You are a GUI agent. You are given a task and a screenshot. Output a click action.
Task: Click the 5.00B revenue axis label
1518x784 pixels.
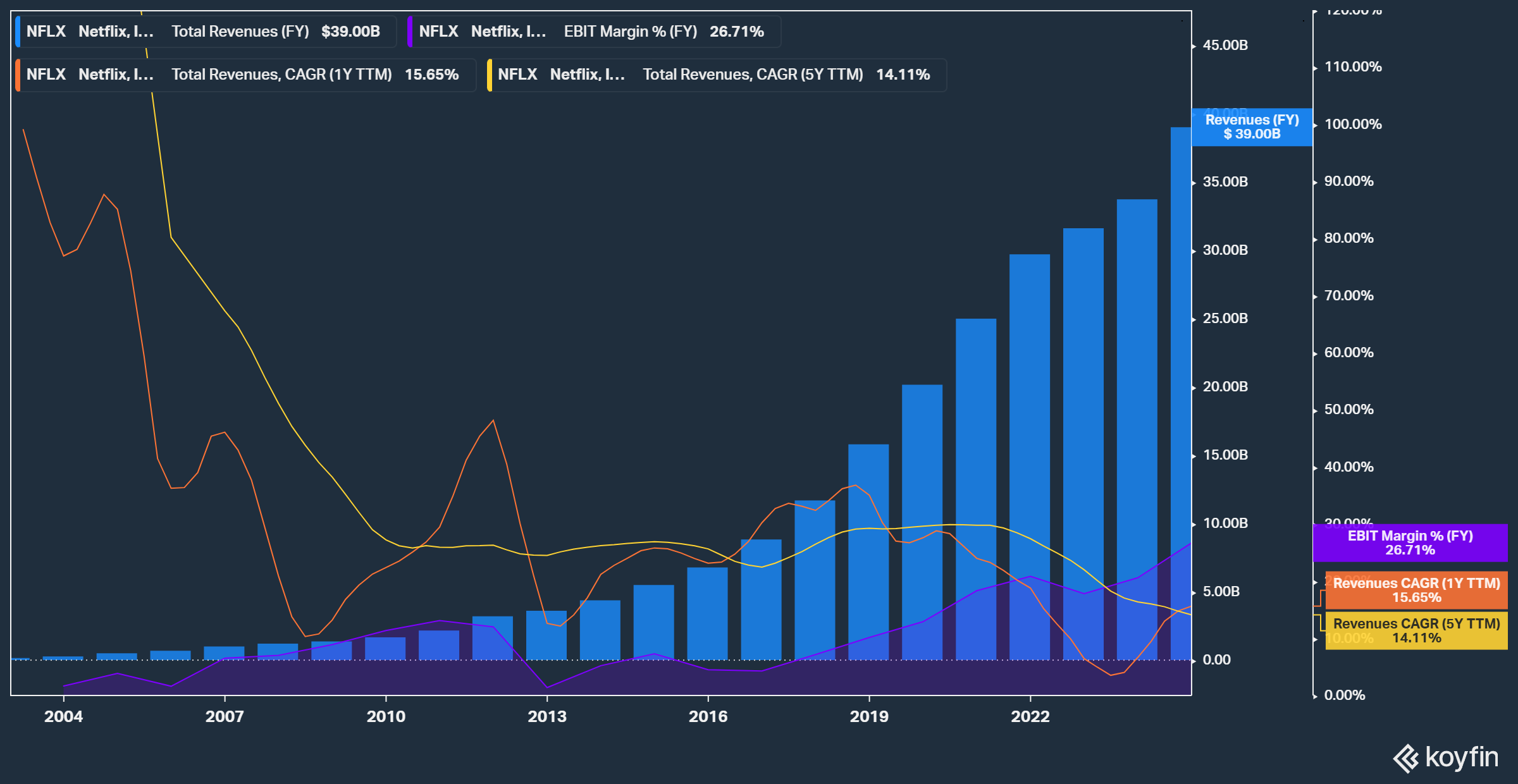(x=1221, y=592)
